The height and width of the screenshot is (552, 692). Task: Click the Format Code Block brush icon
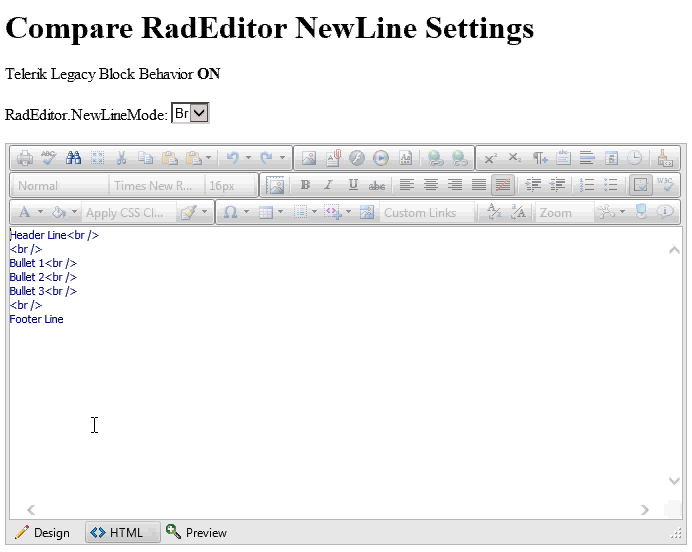189,213
